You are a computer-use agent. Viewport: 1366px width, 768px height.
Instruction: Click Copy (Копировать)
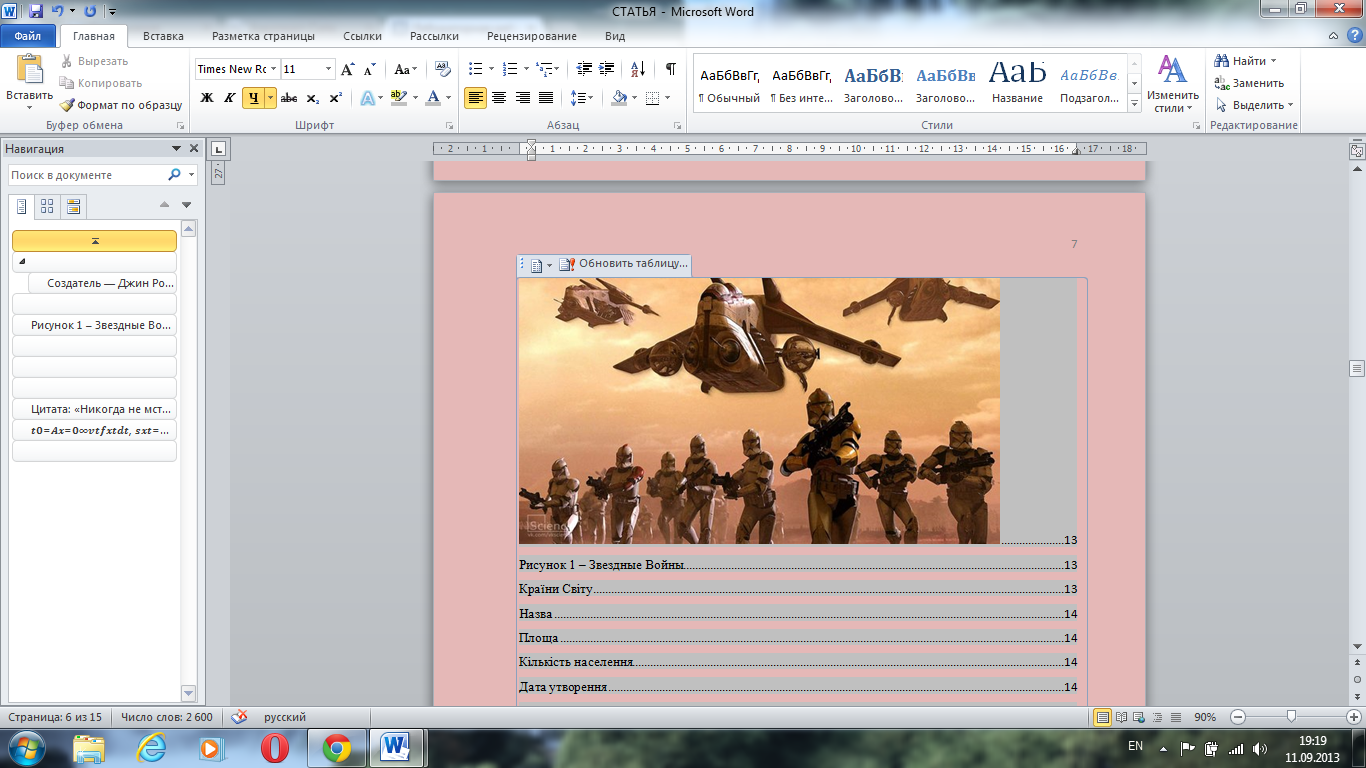[100, 83]
